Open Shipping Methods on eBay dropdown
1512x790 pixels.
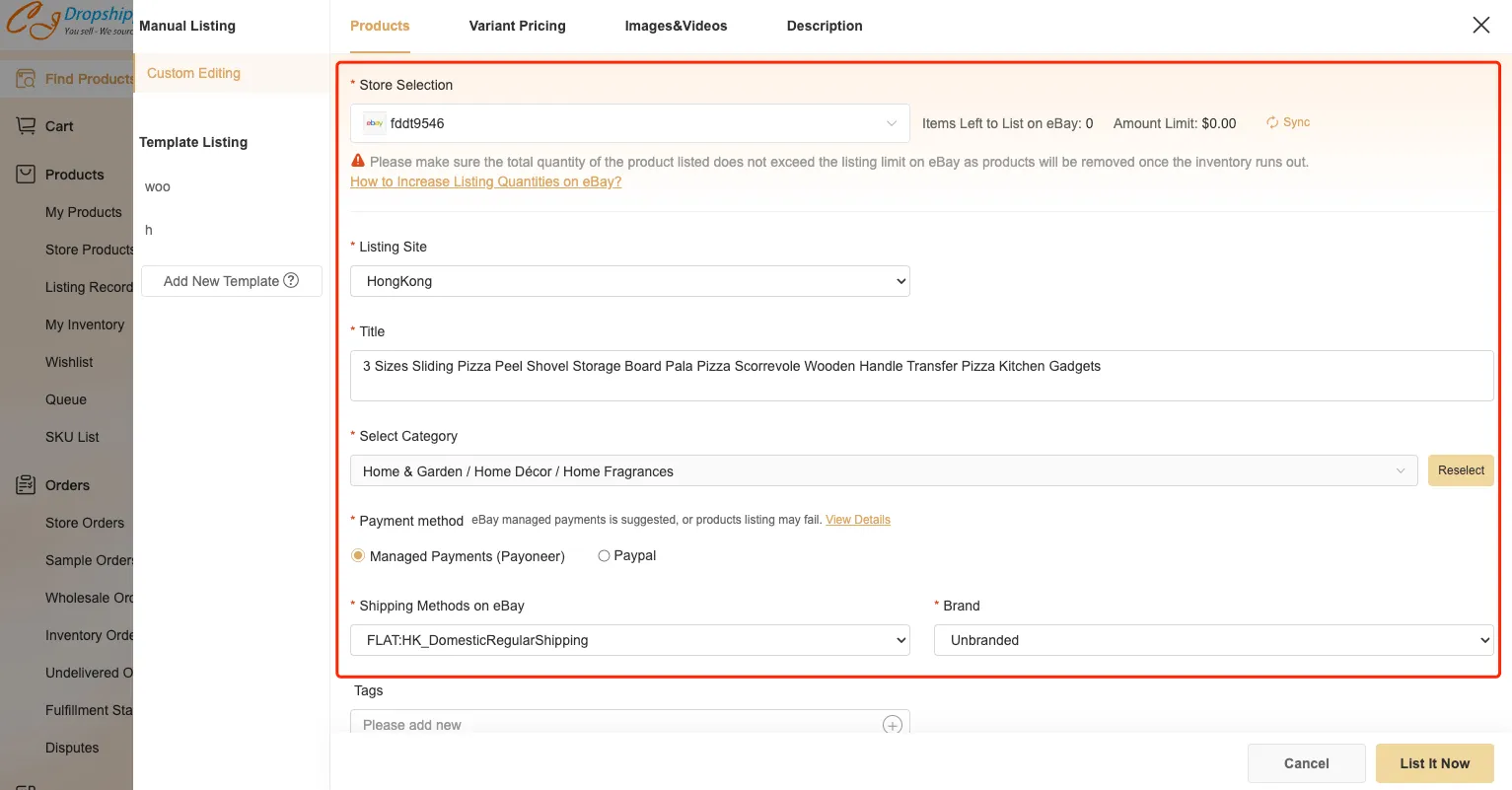click(629, 640)
